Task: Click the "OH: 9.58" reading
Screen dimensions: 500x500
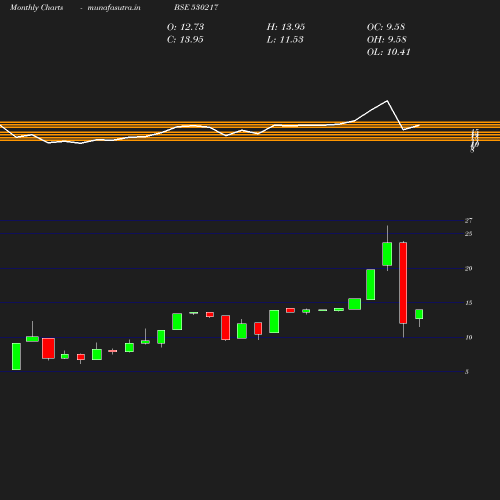Action: 387,39
